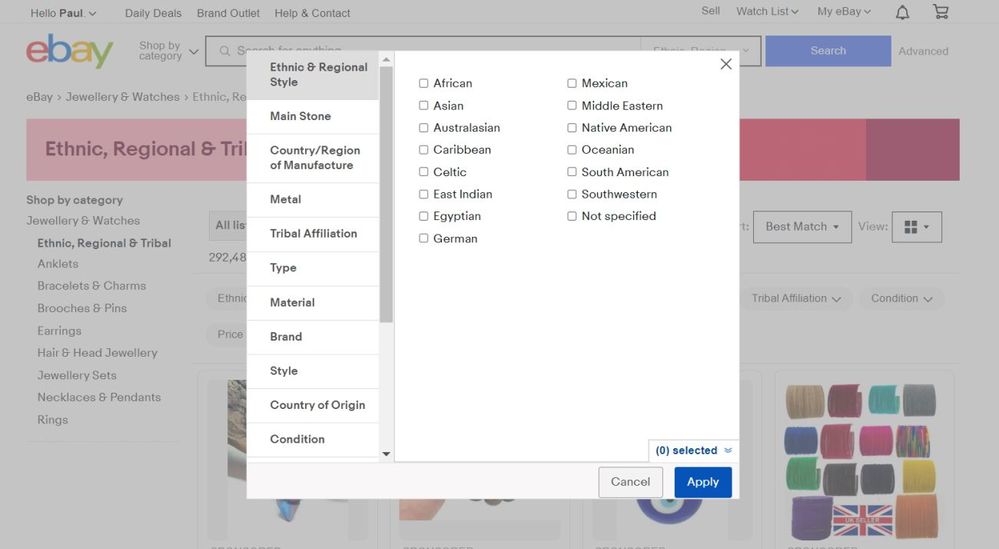The image size is (999, 549).
Task: Open the shopping cart icon
Action: pyautogui.click(x=940, y=12)
